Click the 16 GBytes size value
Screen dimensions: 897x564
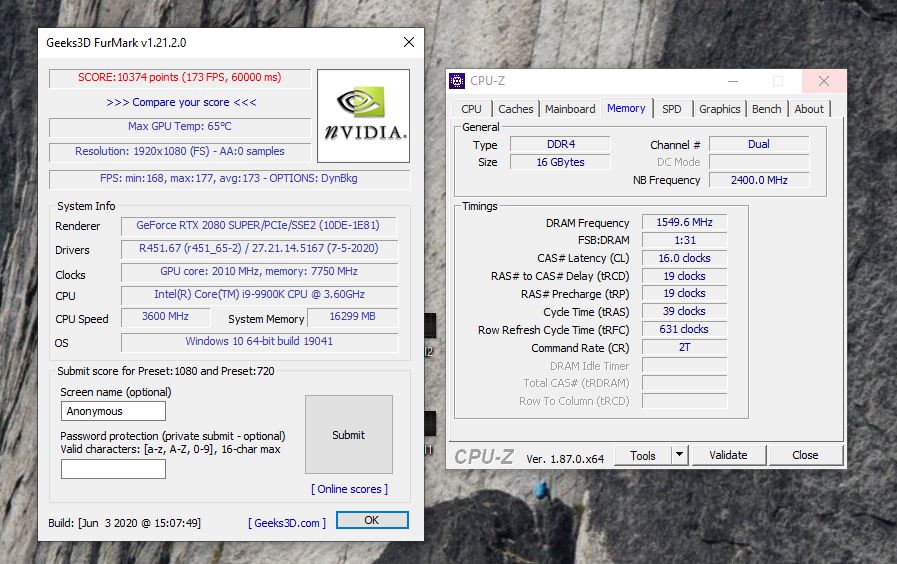561,162
